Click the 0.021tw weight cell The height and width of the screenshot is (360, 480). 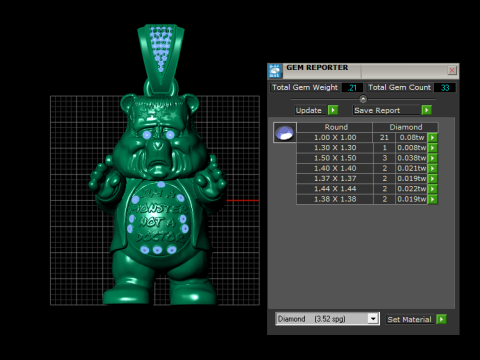411,168
